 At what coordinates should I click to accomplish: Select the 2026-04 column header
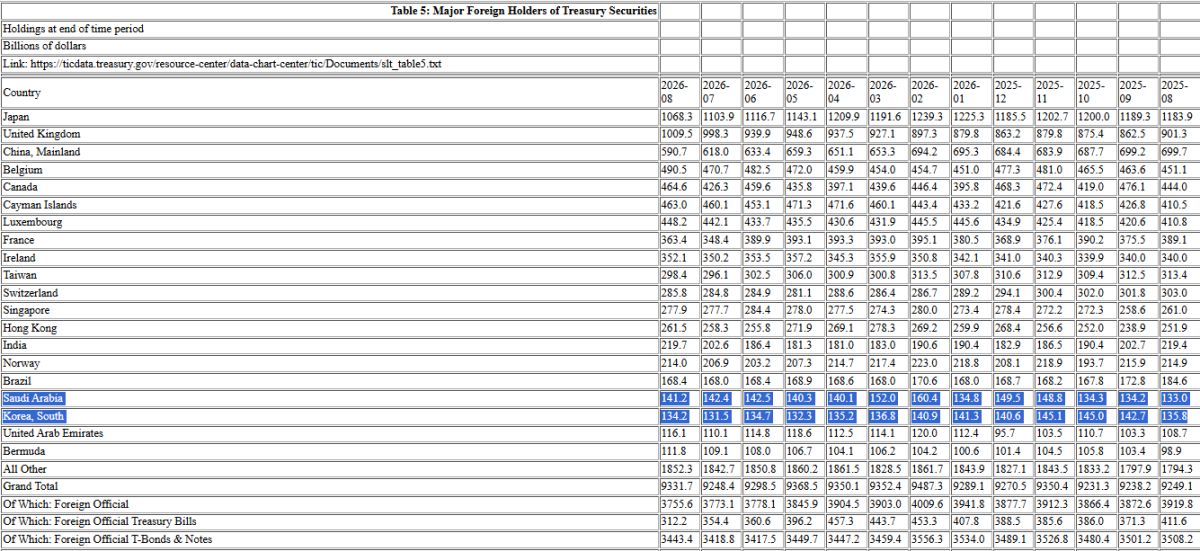[x=846, y=92]
